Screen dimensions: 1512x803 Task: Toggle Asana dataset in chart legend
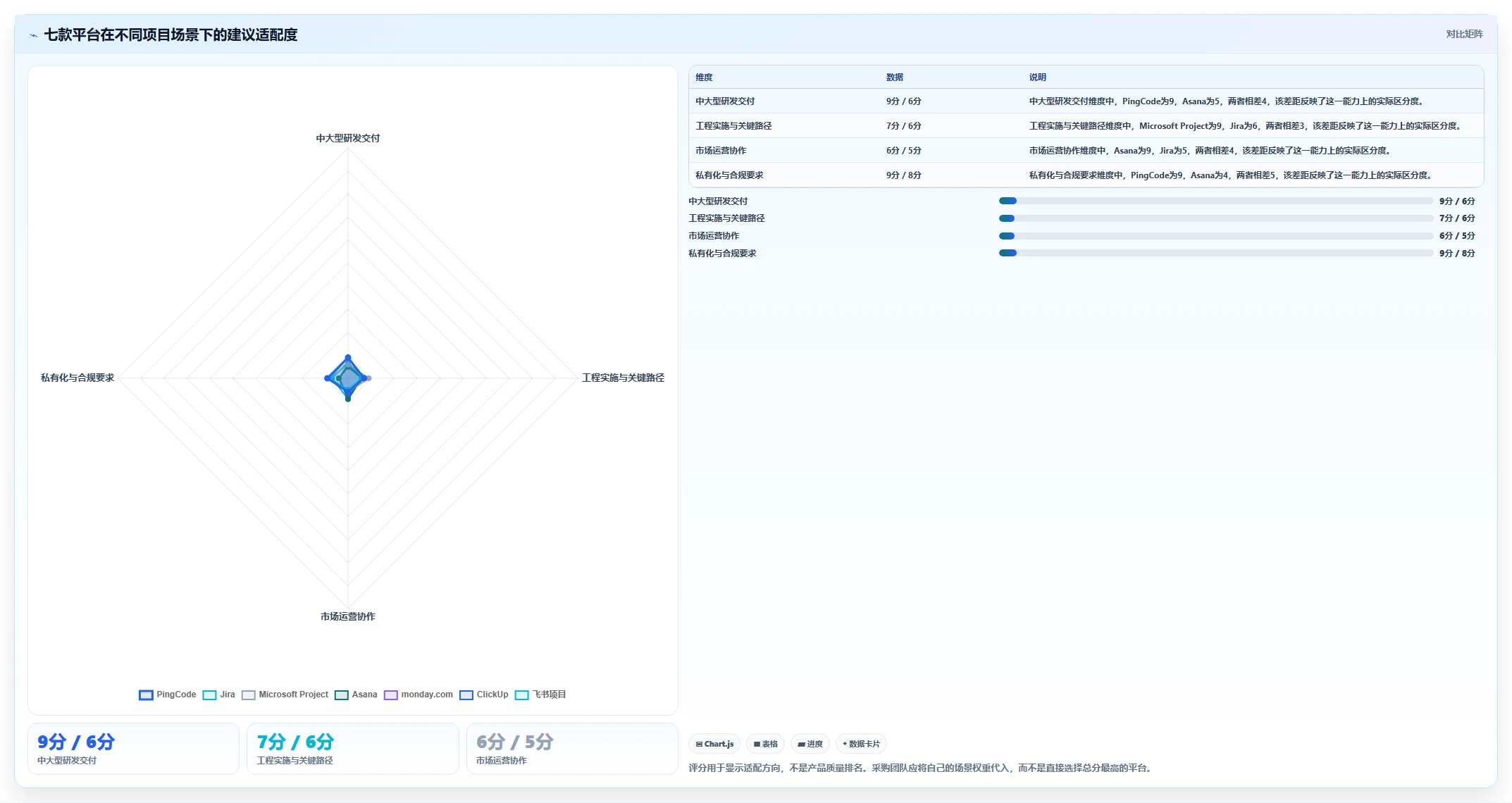coord(356,695)
